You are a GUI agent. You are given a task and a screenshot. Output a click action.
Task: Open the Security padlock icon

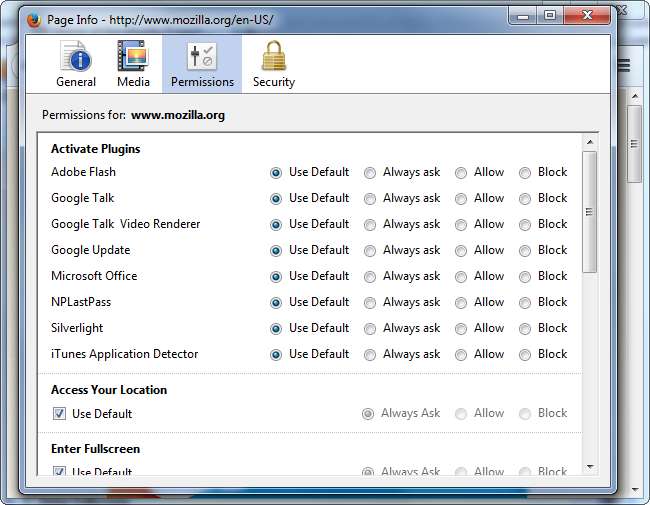pyautogui.click(x=273, y=58)
